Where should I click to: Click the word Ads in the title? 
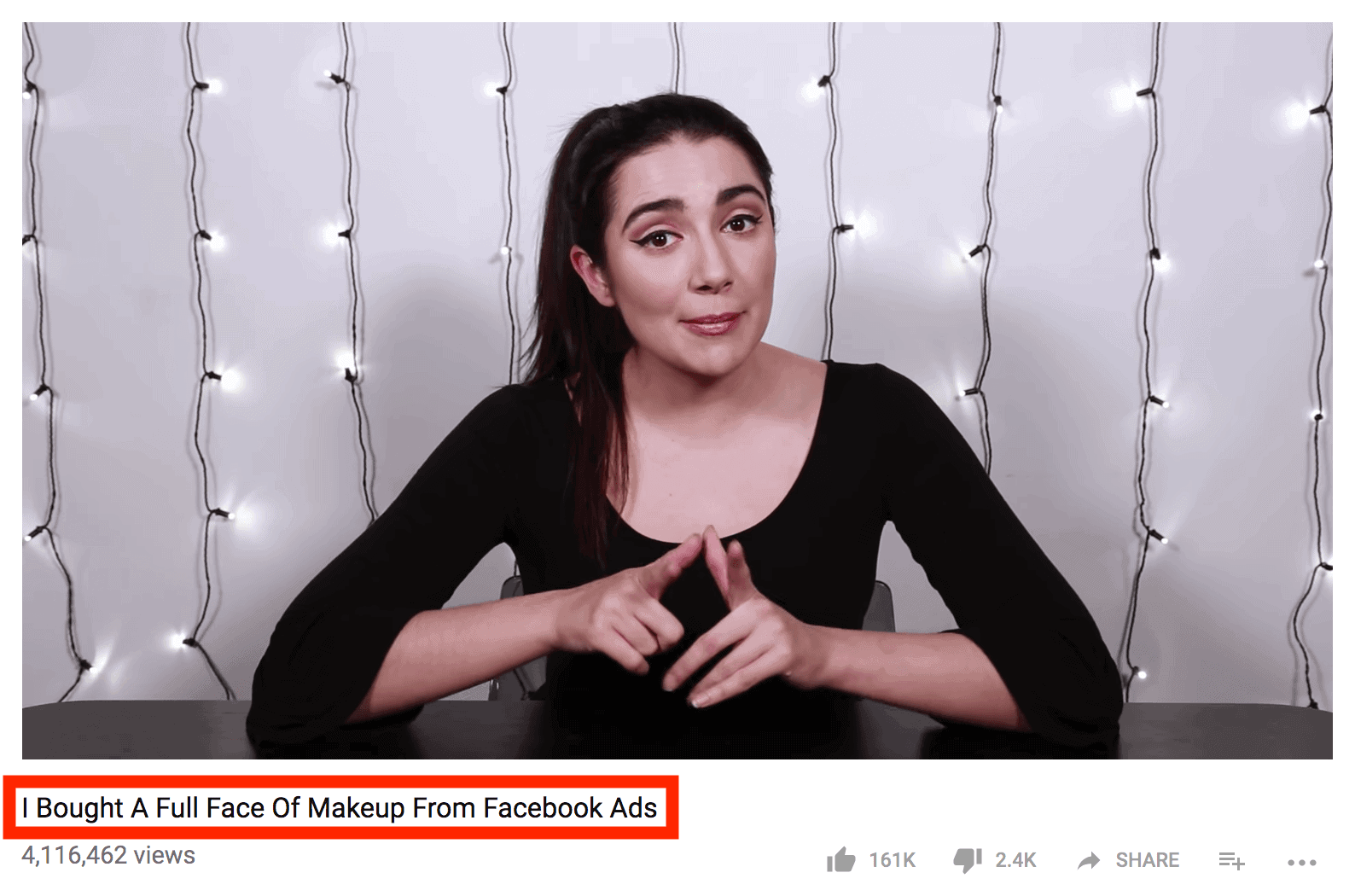tap(634, 807)
